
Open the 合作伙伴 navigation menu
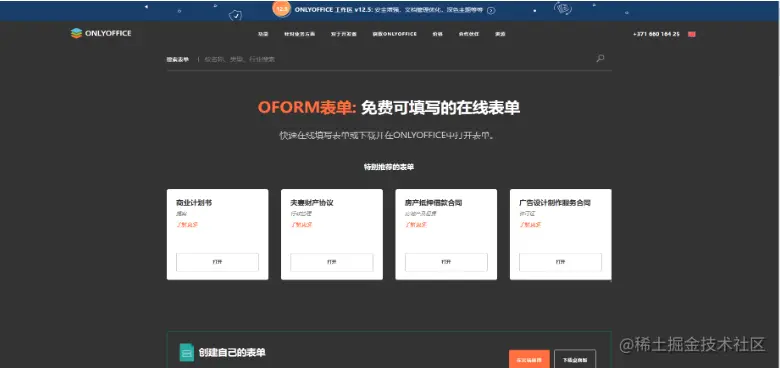point(469,34)
